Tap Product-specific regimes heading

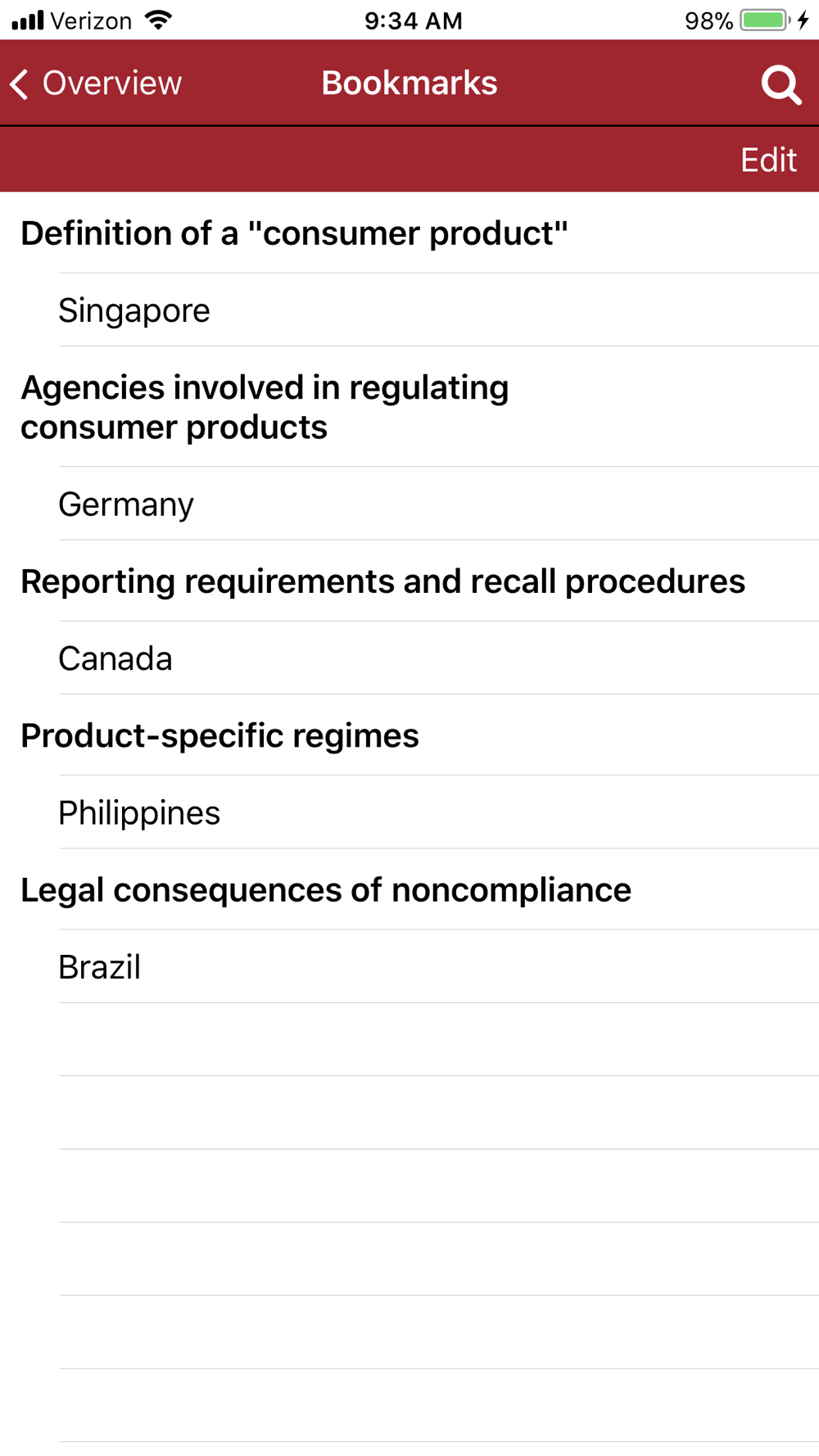(x=219, y=735)
